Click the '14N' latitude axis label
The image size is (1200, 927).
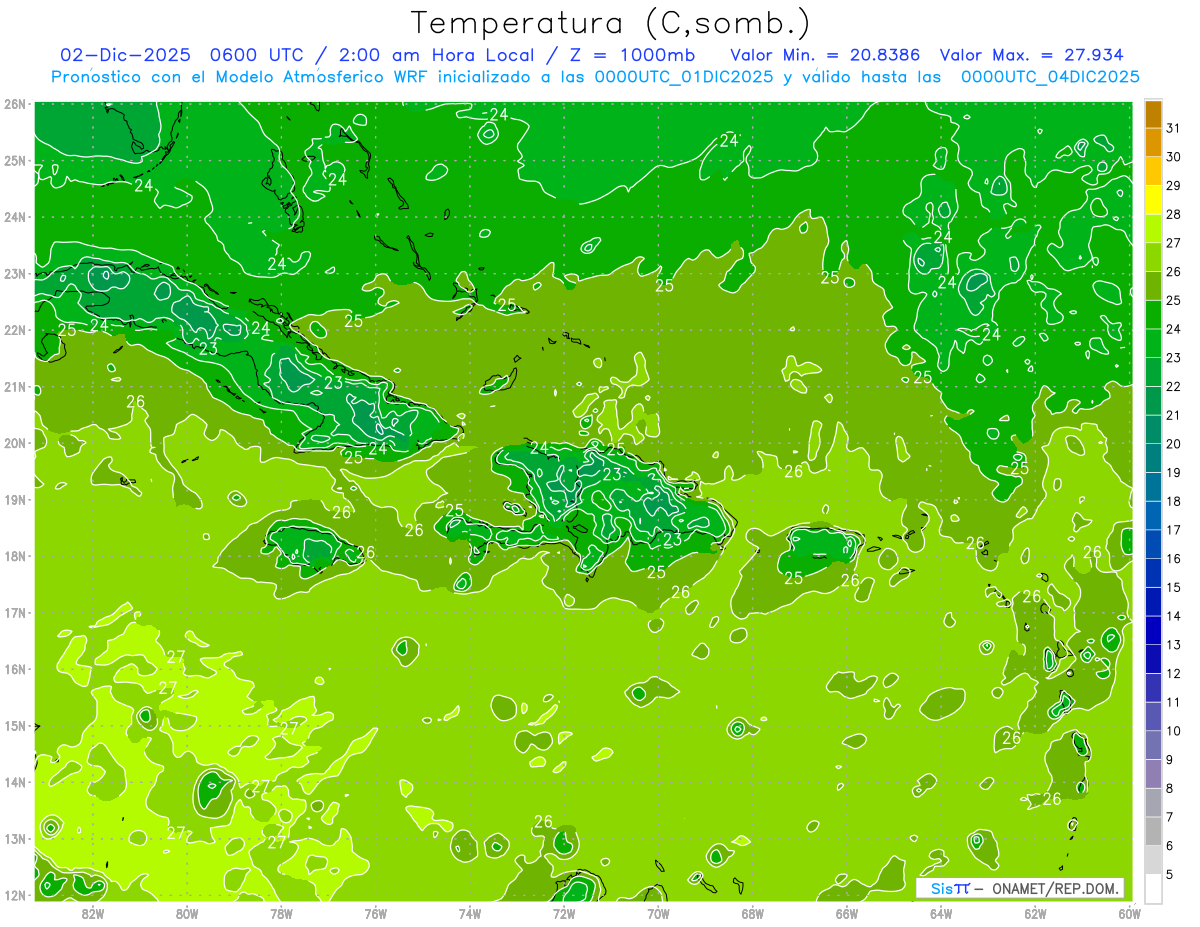(15, 782)
